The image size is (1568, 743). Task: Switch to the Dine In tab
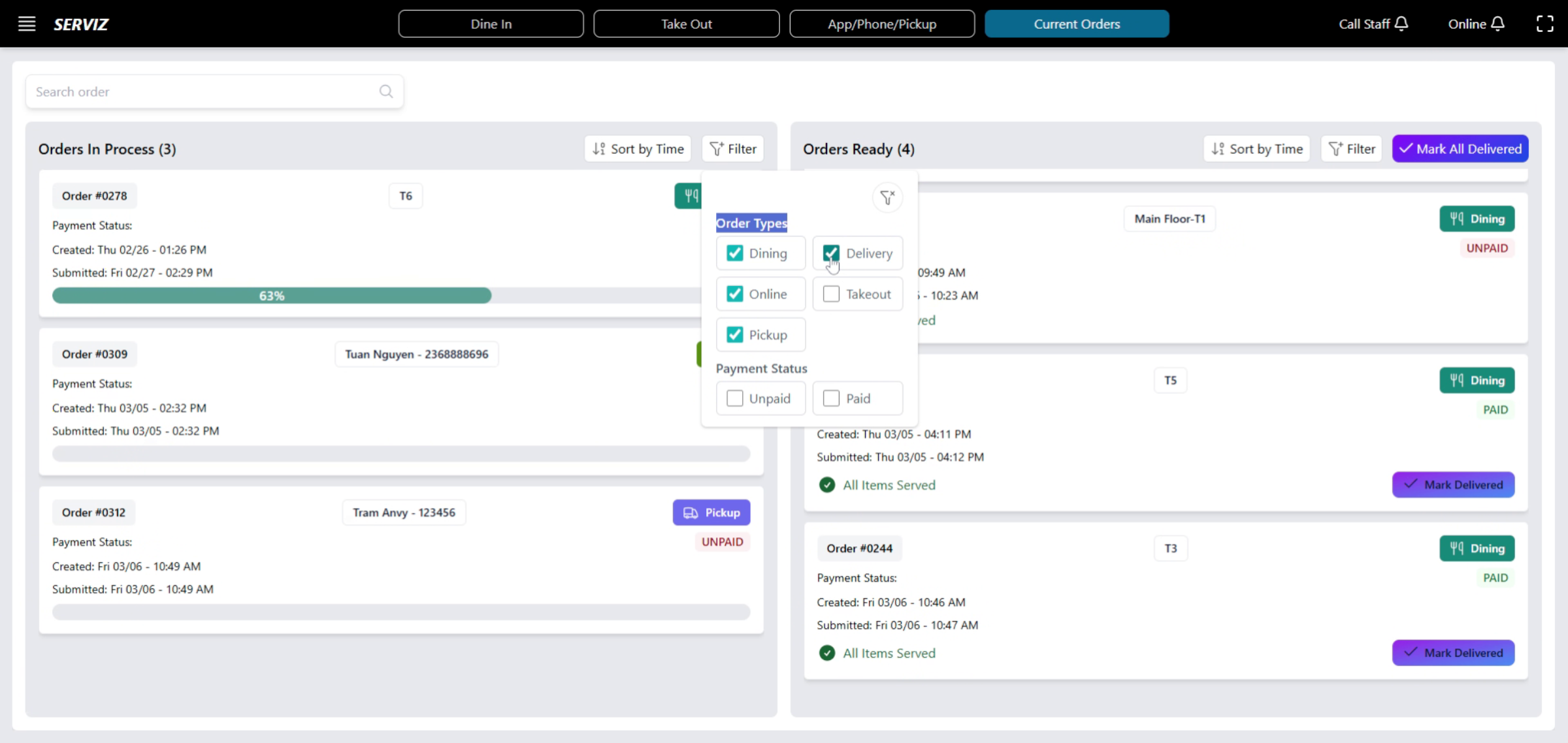click(491, 24)
